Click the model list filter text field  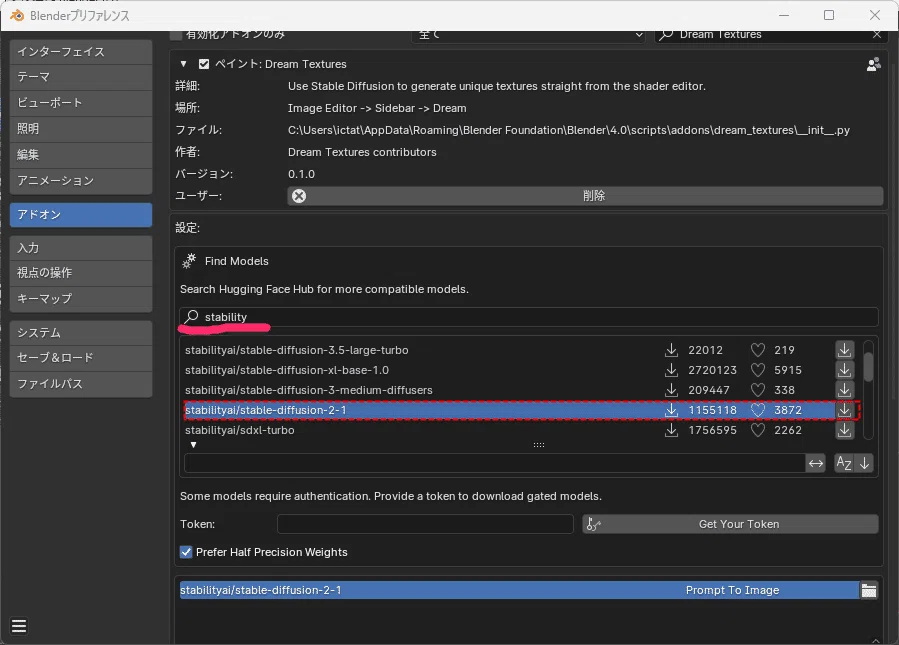[x=495, y=463]
